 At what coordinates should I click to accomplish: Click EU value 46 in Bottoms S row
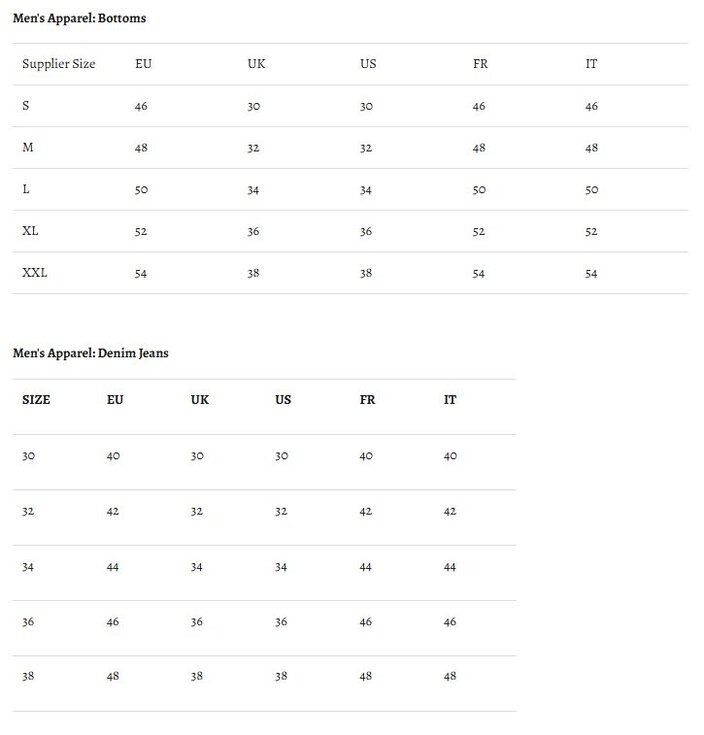click(x=141, y=106)
